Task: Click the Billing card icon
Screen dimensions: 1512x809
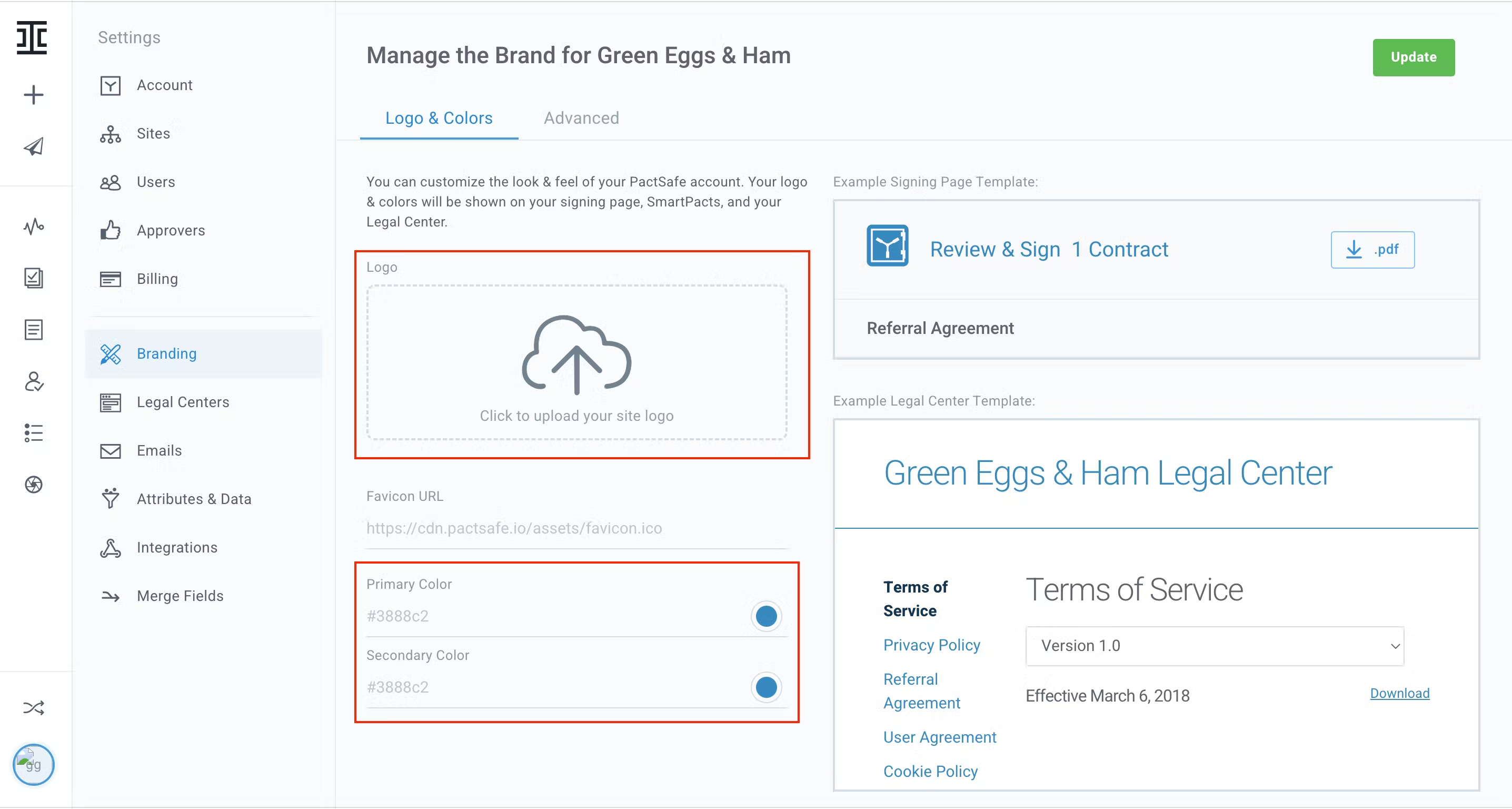Action: point(111,279)
